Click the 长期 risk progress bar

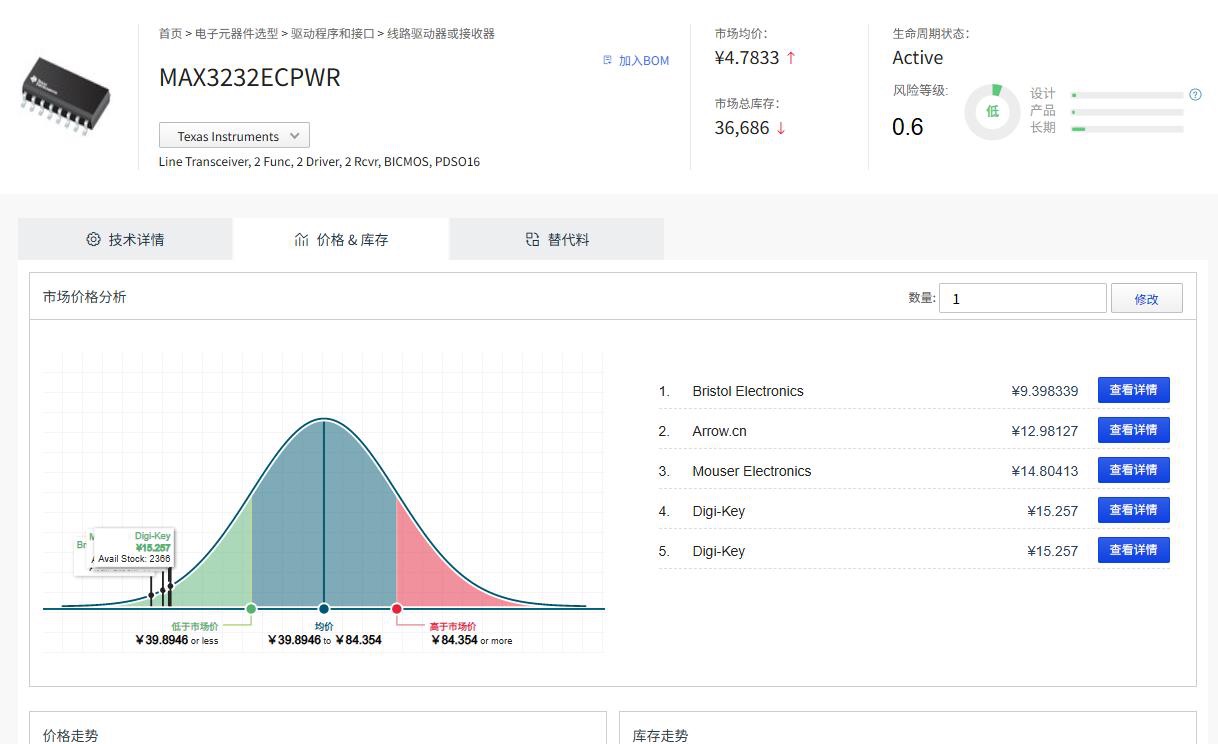(x=1127, y=129)
